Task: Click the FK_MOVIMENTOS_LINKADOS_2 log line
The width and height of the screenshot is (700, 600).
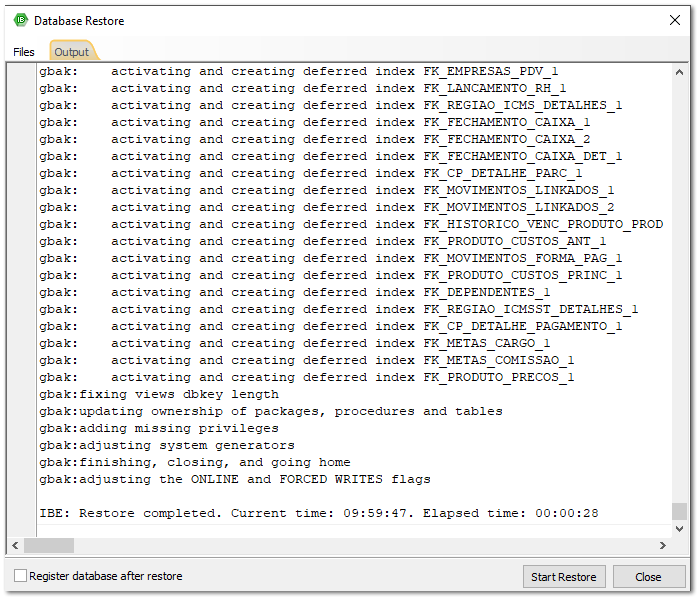Action: pyautogui.click(x=327, y=207)
